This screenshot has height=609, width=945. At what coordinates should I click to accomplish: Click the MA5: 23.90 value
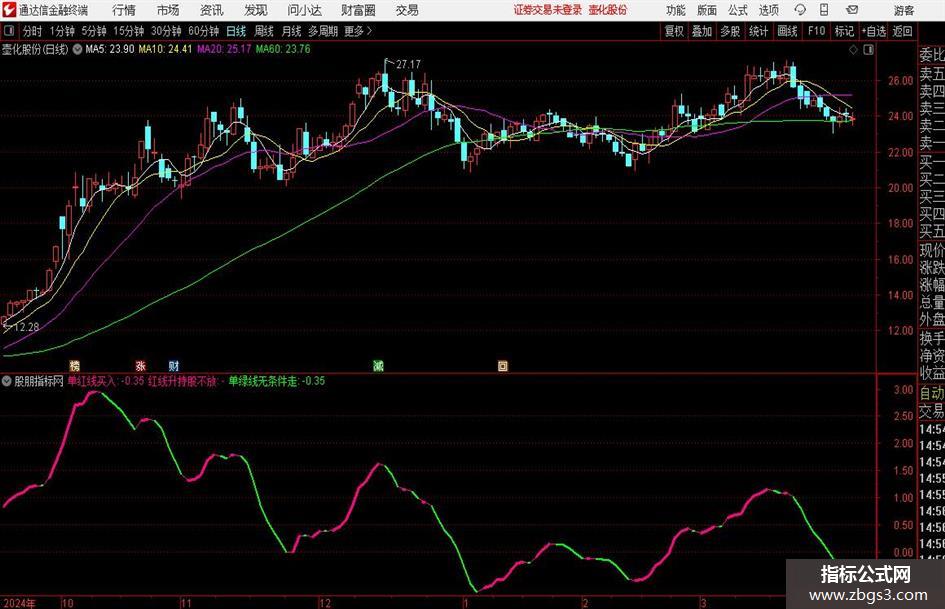point(110,49)
